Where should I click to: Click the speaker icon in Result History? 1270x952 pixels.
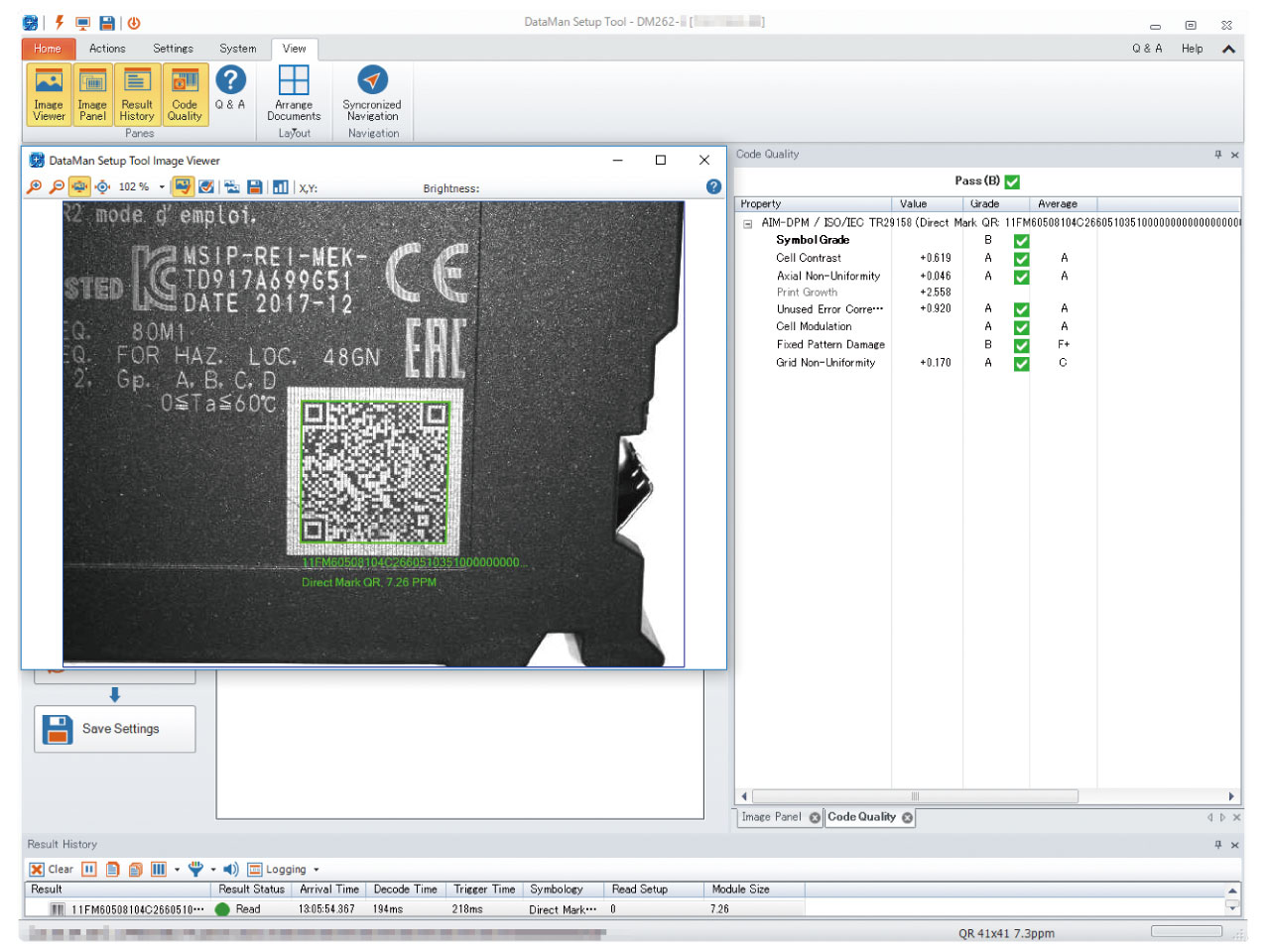pos(231,870)
